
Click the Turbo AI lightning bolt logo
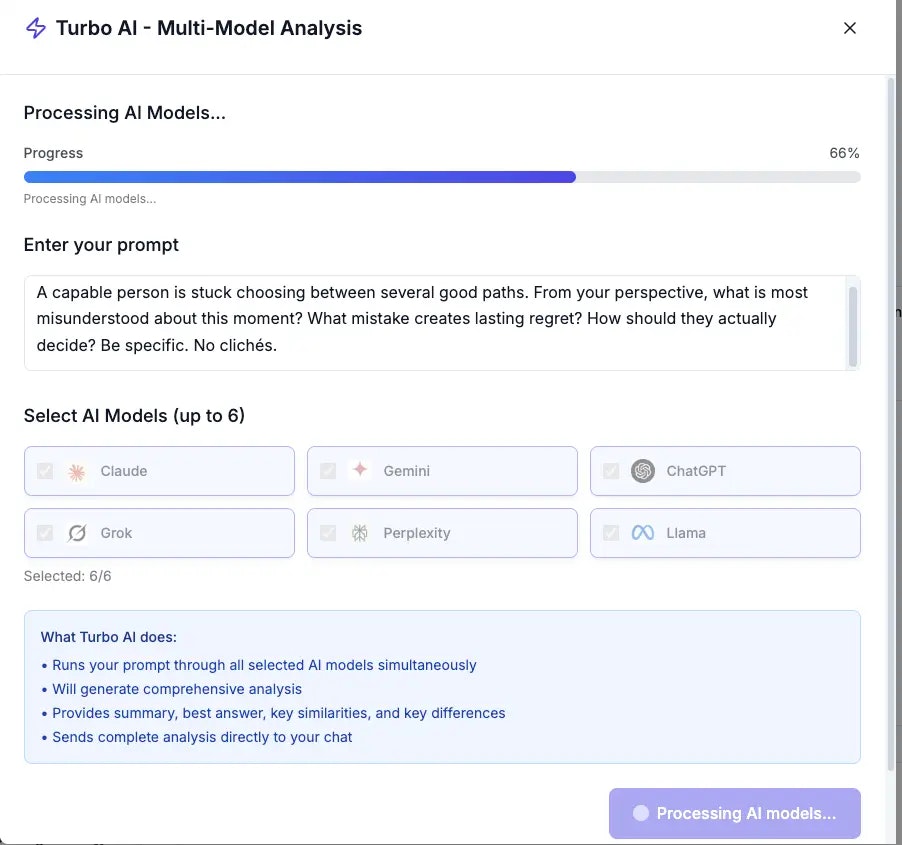tap(34, 28)
